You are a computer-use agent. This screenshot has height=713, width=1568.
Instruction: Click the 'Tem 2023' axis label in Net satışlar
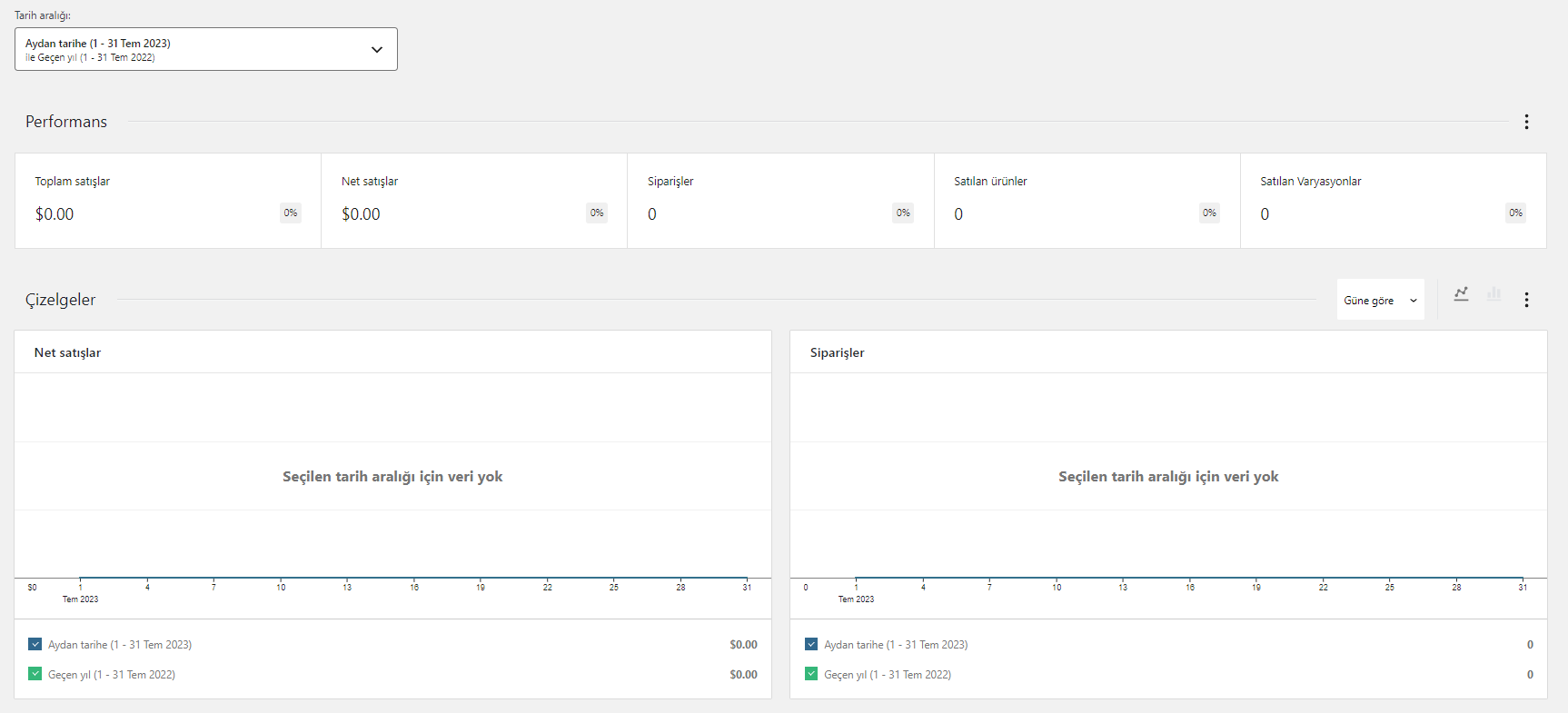click(x=80, y=599)
